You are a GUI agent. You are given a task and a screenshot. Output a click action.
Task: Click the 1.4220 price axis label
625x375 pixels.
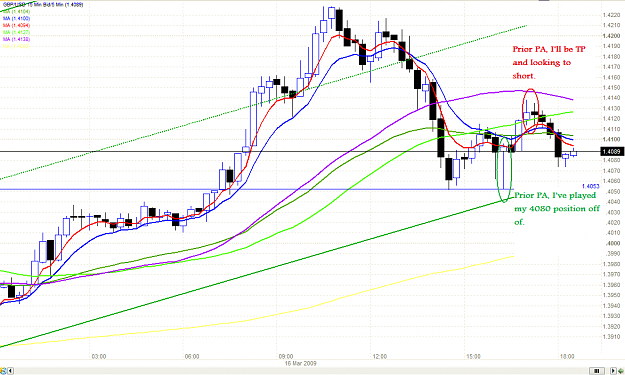611,15
